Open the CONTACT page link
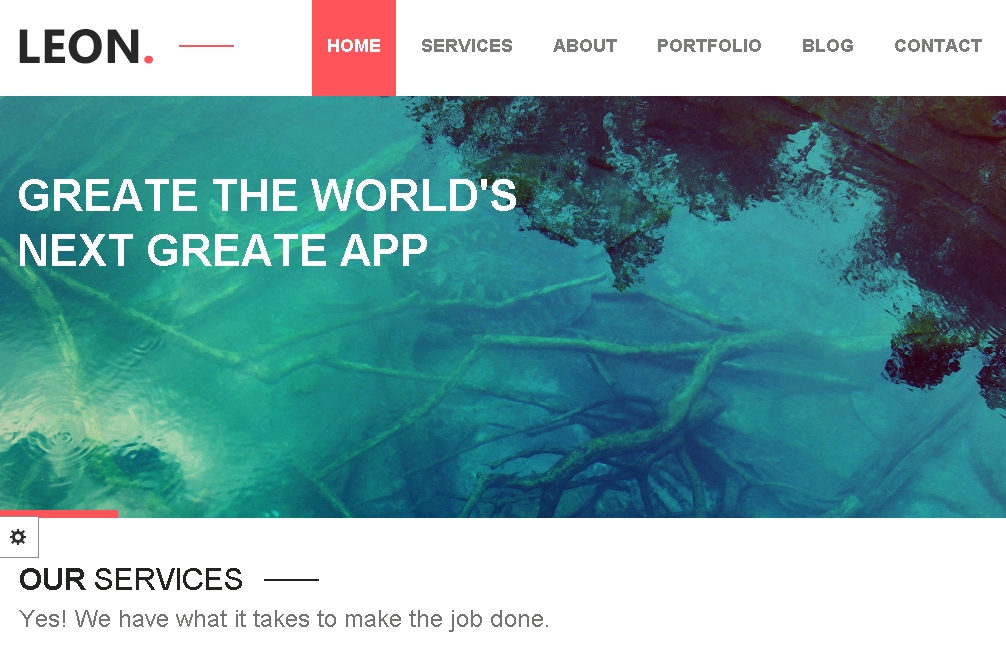Image resolution: width=1006 pixels, height=655 pixels. [x=938, y=46]
